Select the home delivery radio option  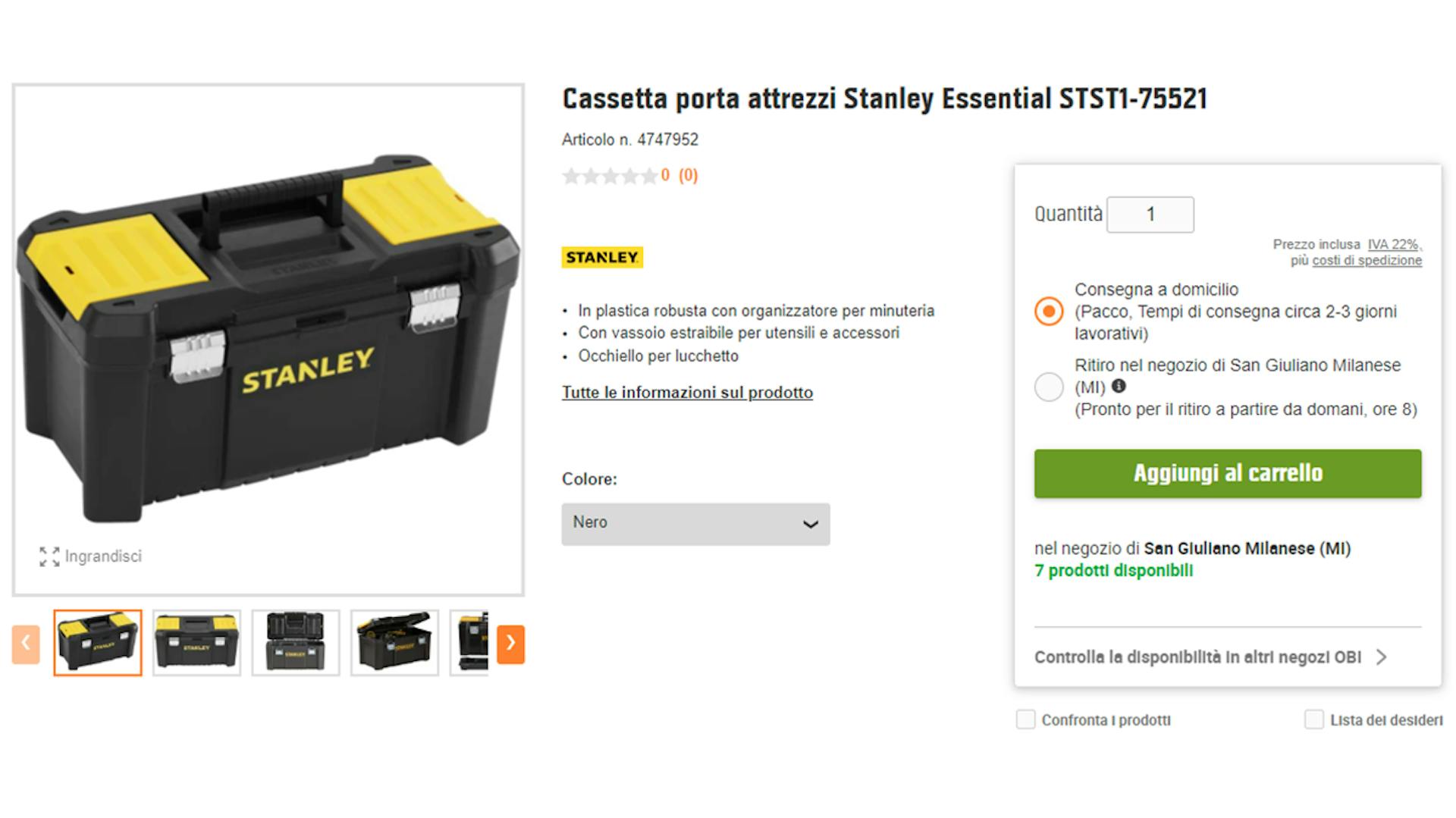[1049, 312]
